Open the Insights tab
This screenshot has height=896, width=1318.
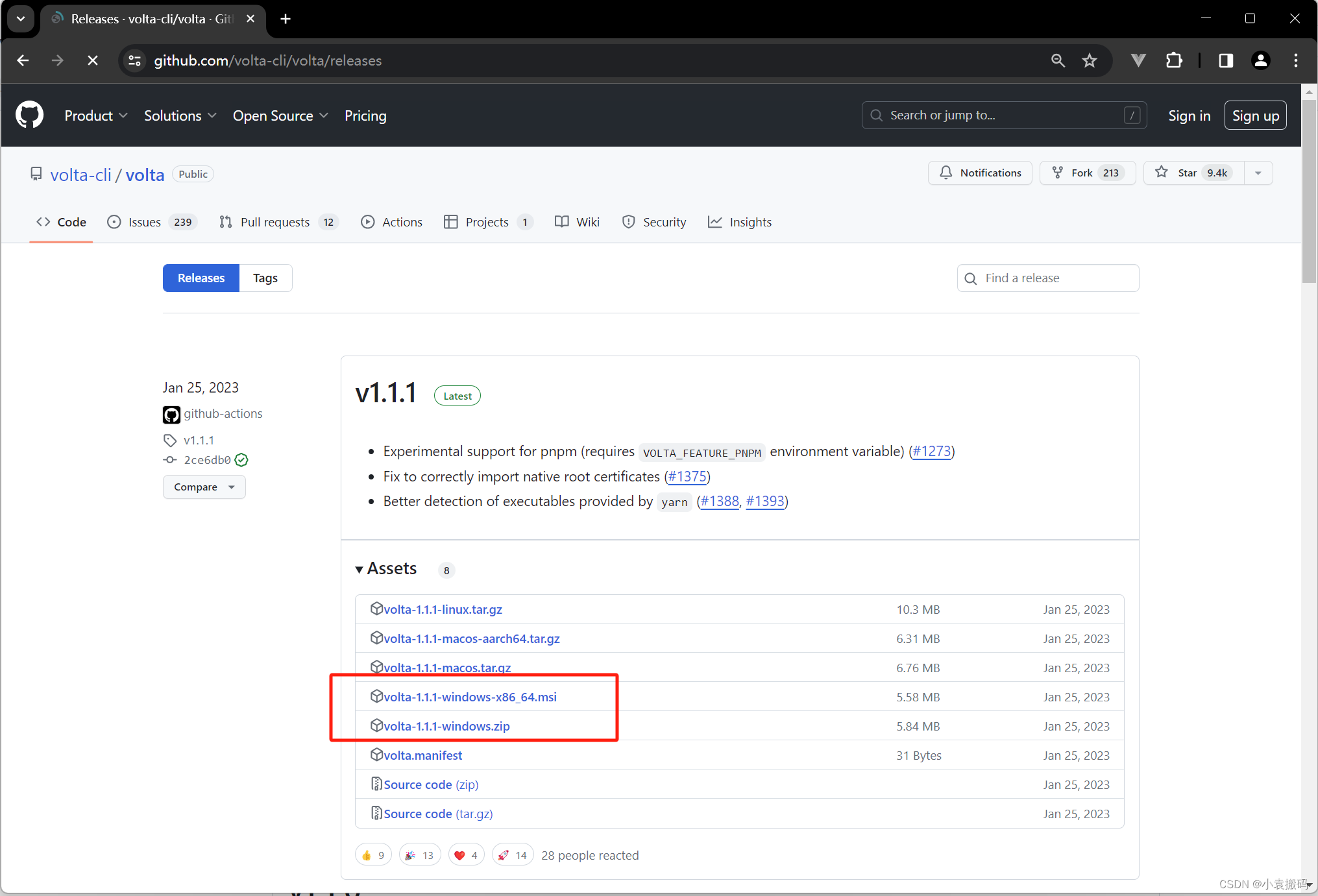coord(740,222)
